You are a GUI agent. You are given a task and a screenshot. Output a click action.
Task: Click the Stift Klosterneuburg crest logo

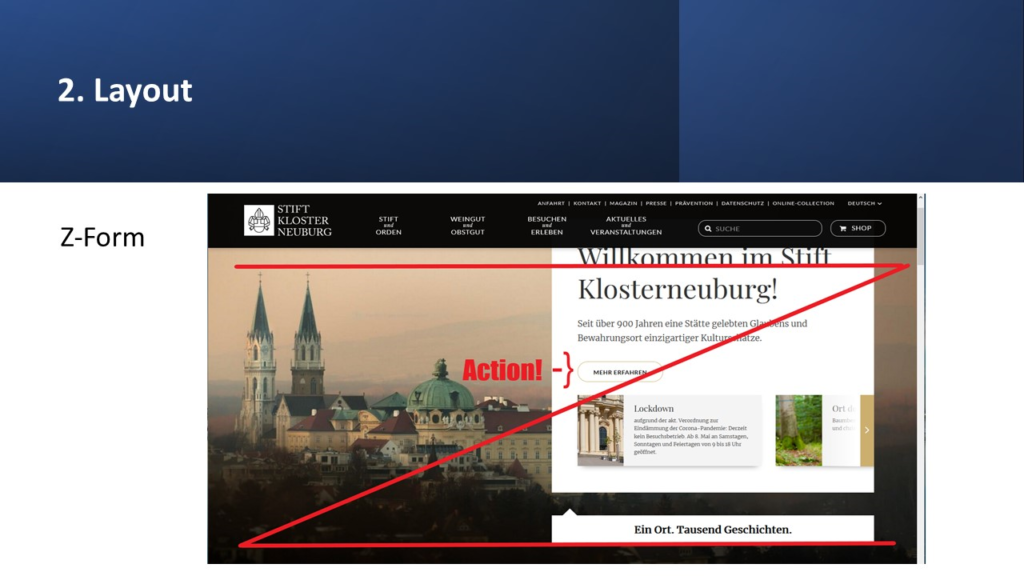259,220
